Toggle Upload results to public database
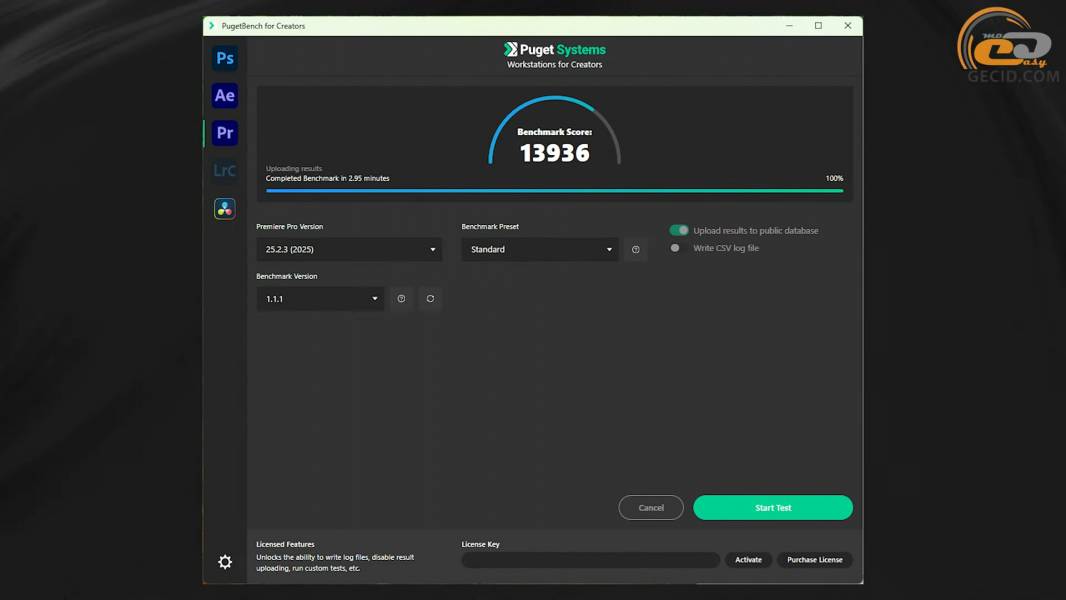The image size is (1066, 600). tap(679, 231)
